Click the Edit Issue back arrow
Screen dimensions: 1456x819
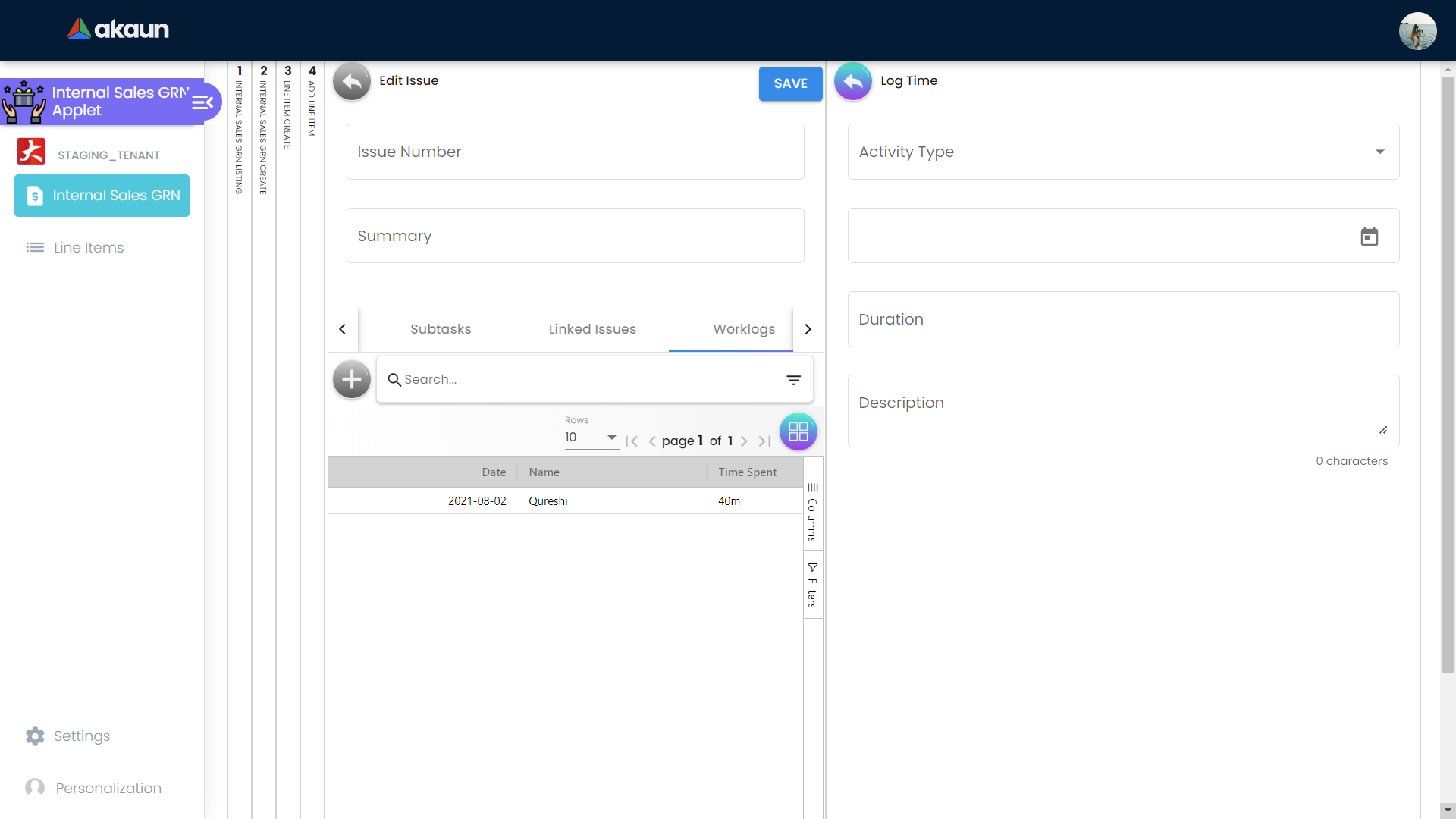[x=351, y=81]
